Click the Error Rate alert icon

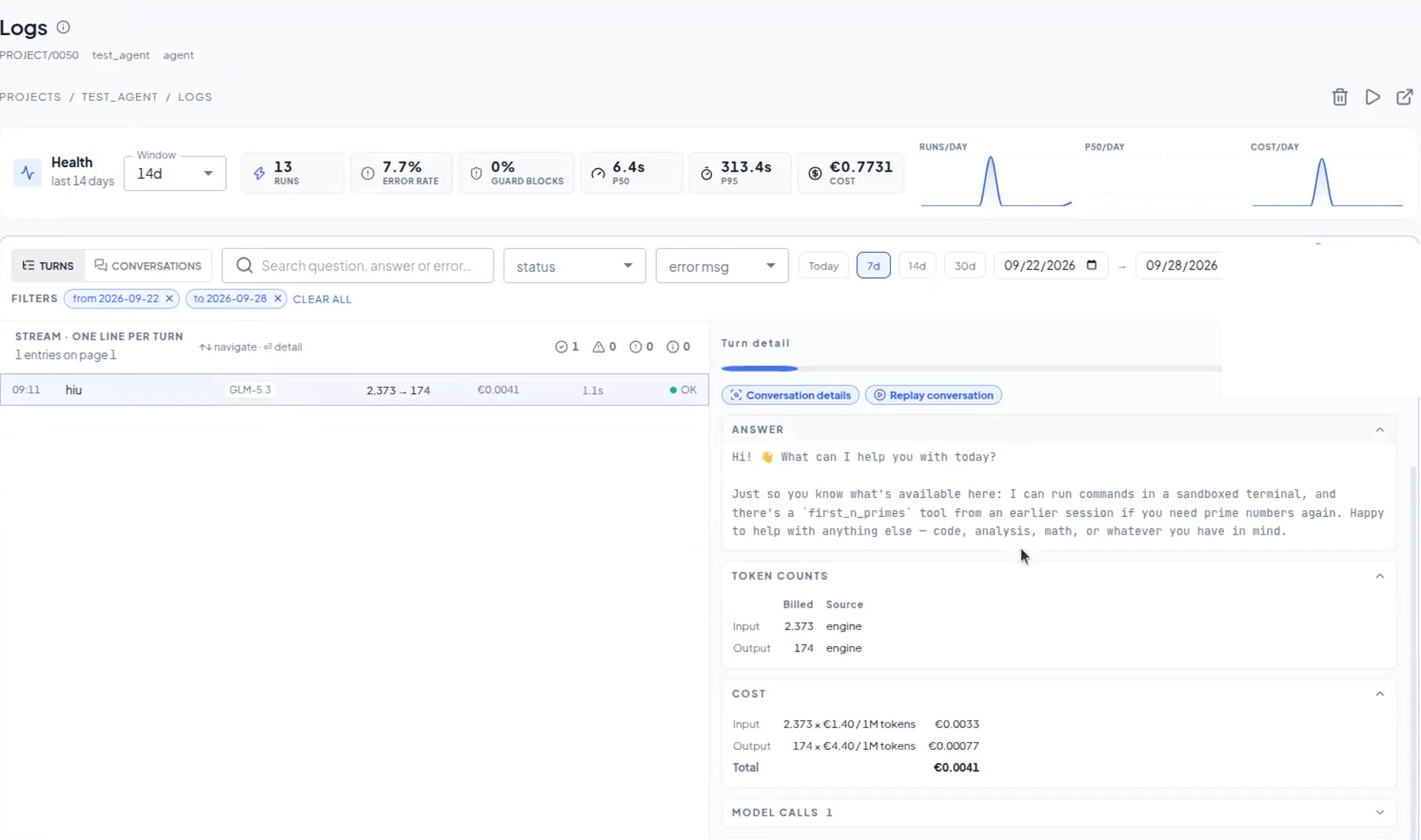(x=367, y=173)
